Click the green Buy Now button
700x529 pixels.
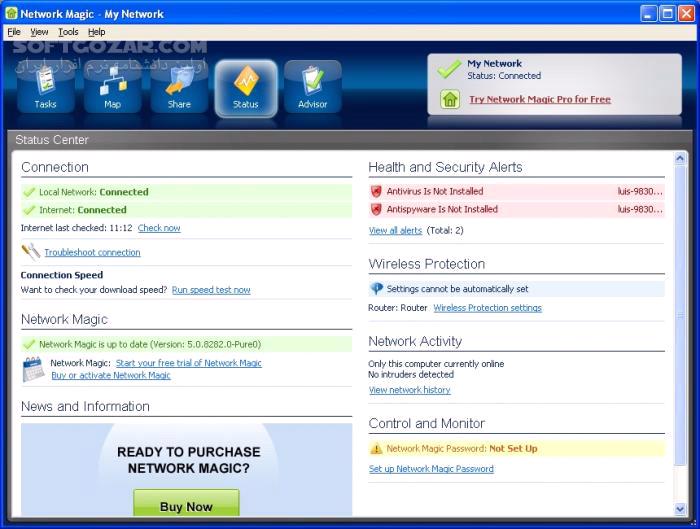[186, 503]
